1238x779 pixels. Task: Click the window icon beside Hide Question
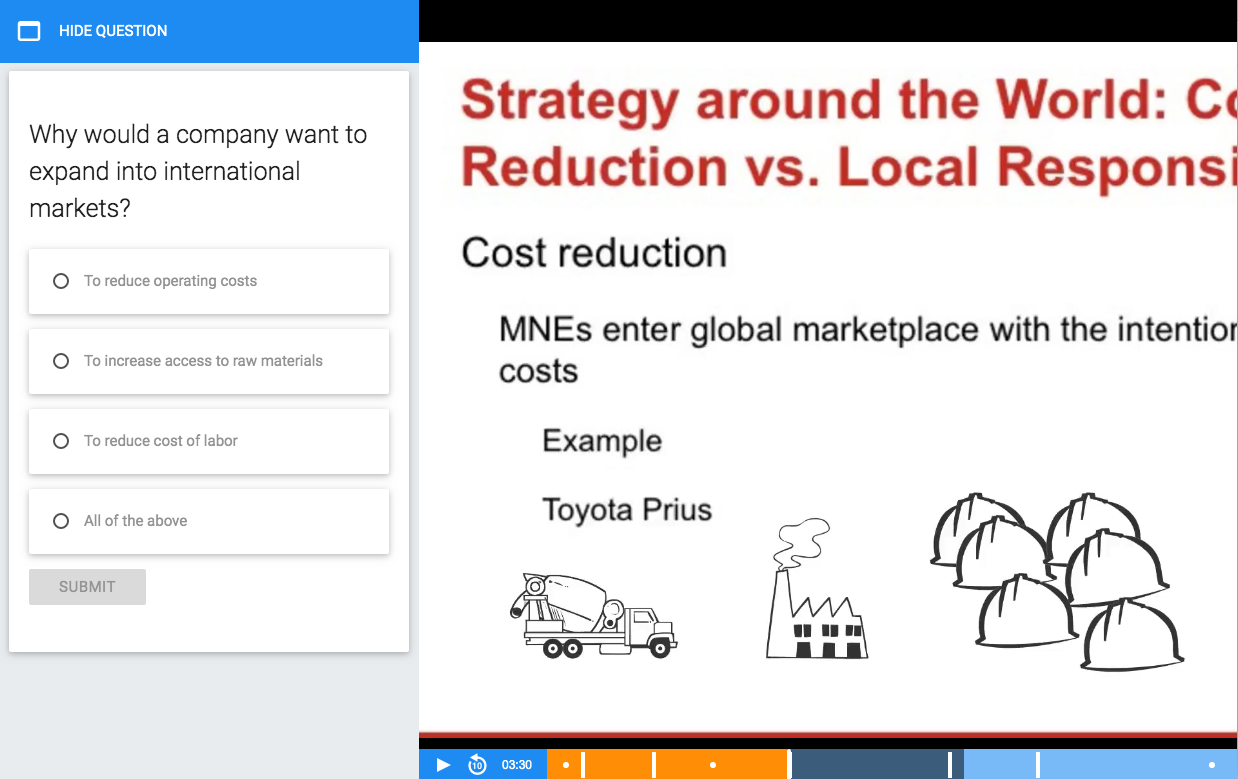pyautogui.click(x=29, y=31)
